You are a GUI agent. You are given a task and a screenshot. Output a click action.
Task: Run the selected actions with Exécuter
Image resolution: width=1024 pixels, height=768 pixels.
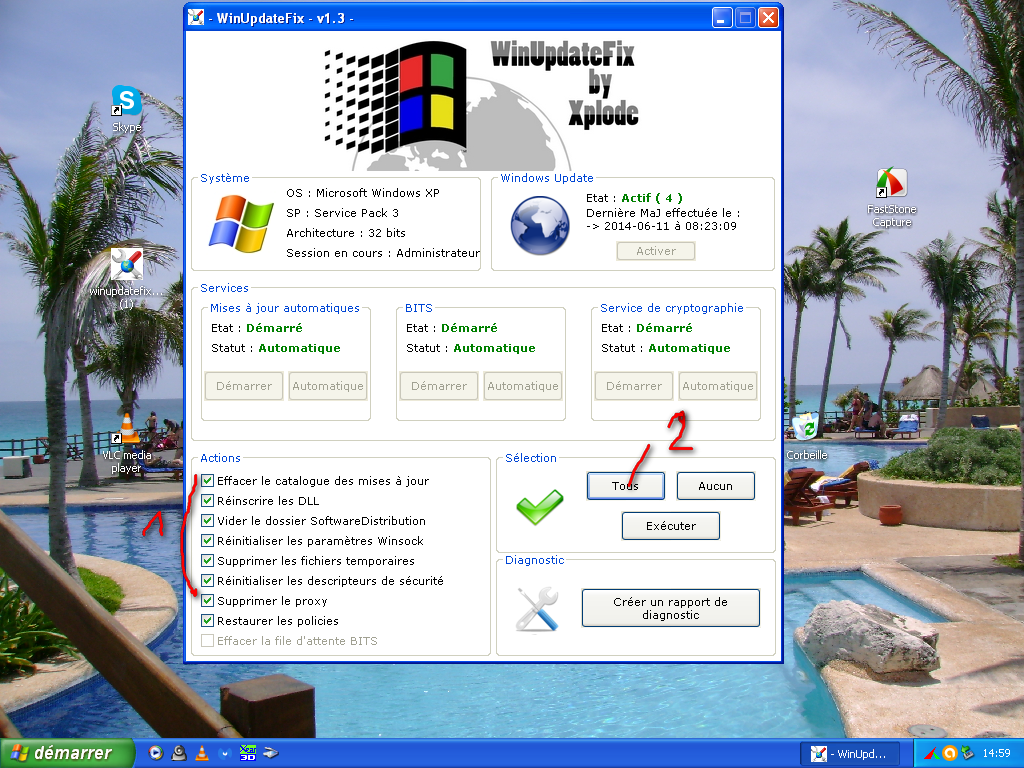point(671,526)
